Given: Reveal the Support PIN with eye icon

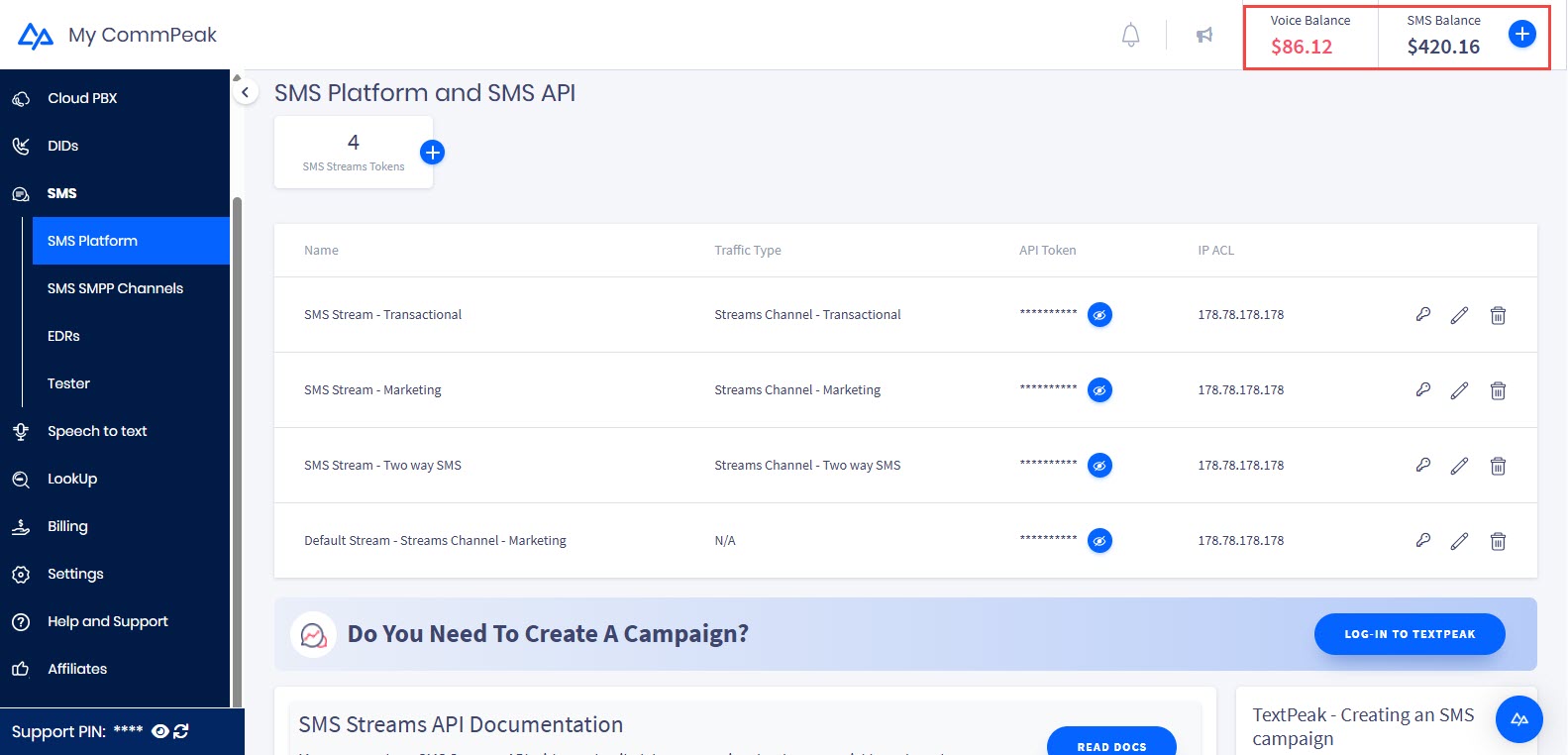Looking at the screenshot, I should tap(159, 731).
